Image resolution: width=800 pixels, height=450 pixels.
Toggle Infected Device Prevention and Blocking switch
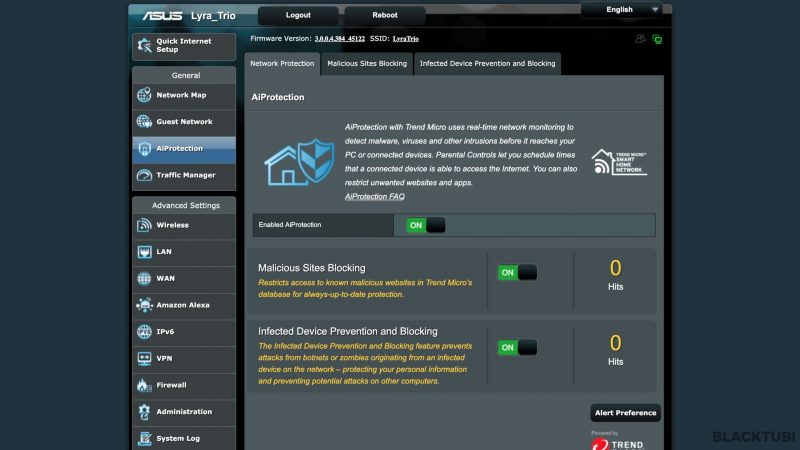[x=517, y=347]
